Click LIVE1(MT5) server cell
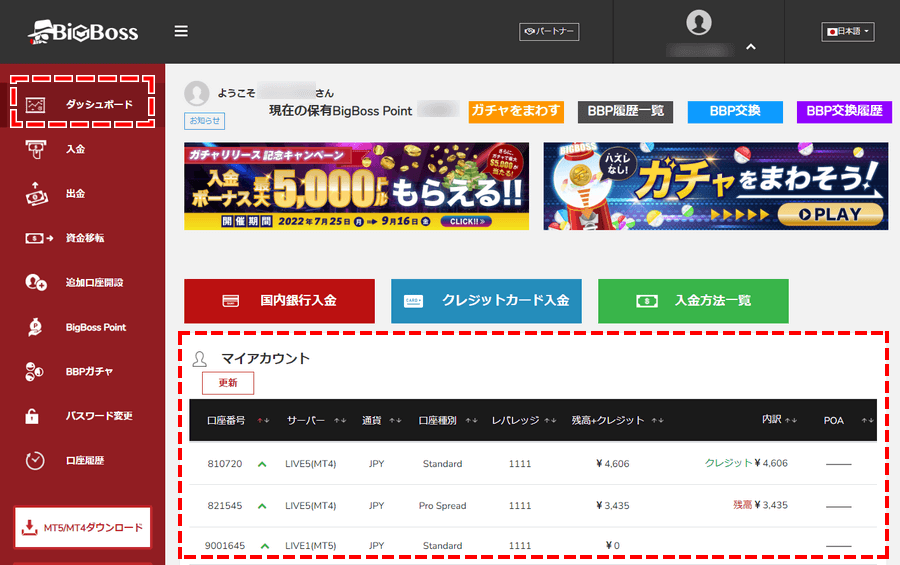Viewport: 900px width, 565px height. point(311,546)
